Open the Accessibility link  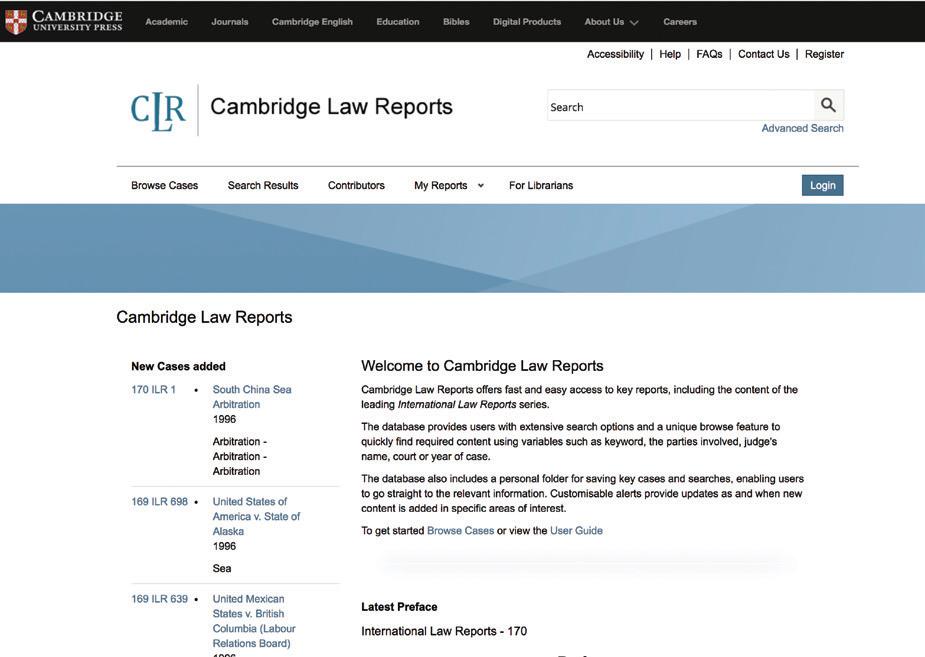[615, 54]
